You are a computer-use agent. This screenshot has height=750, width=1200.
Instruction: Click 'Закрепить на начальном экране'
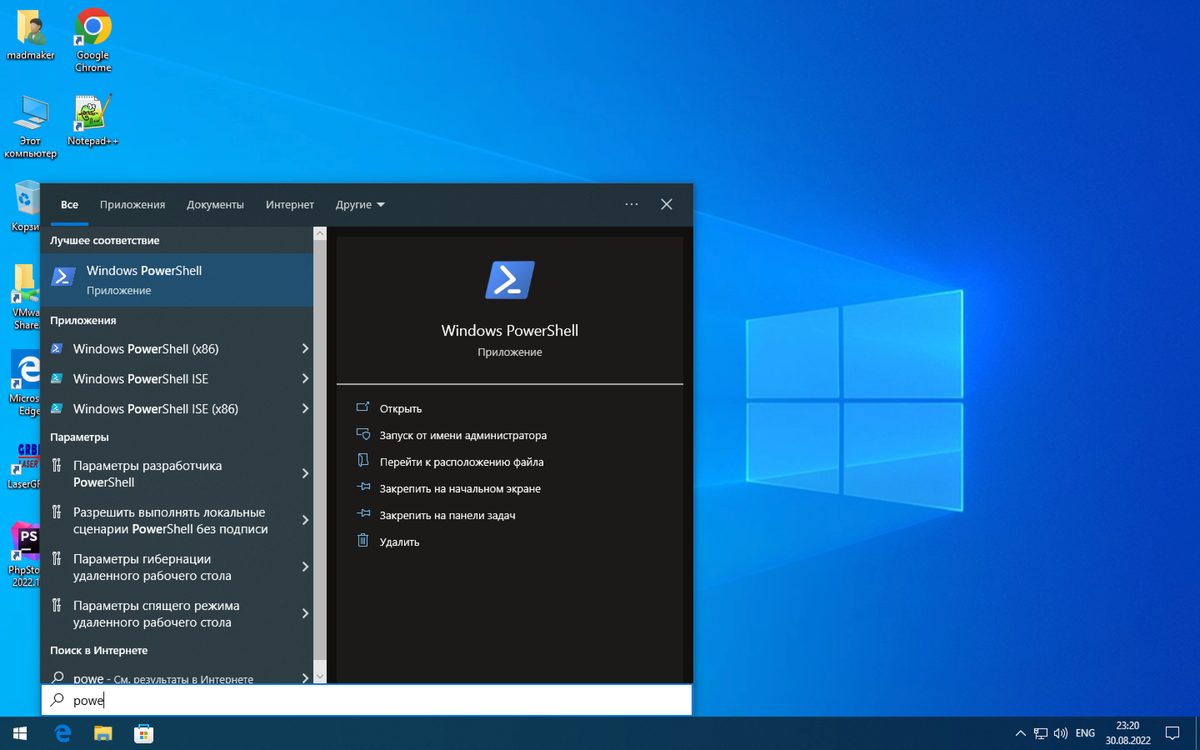[460, 488]
